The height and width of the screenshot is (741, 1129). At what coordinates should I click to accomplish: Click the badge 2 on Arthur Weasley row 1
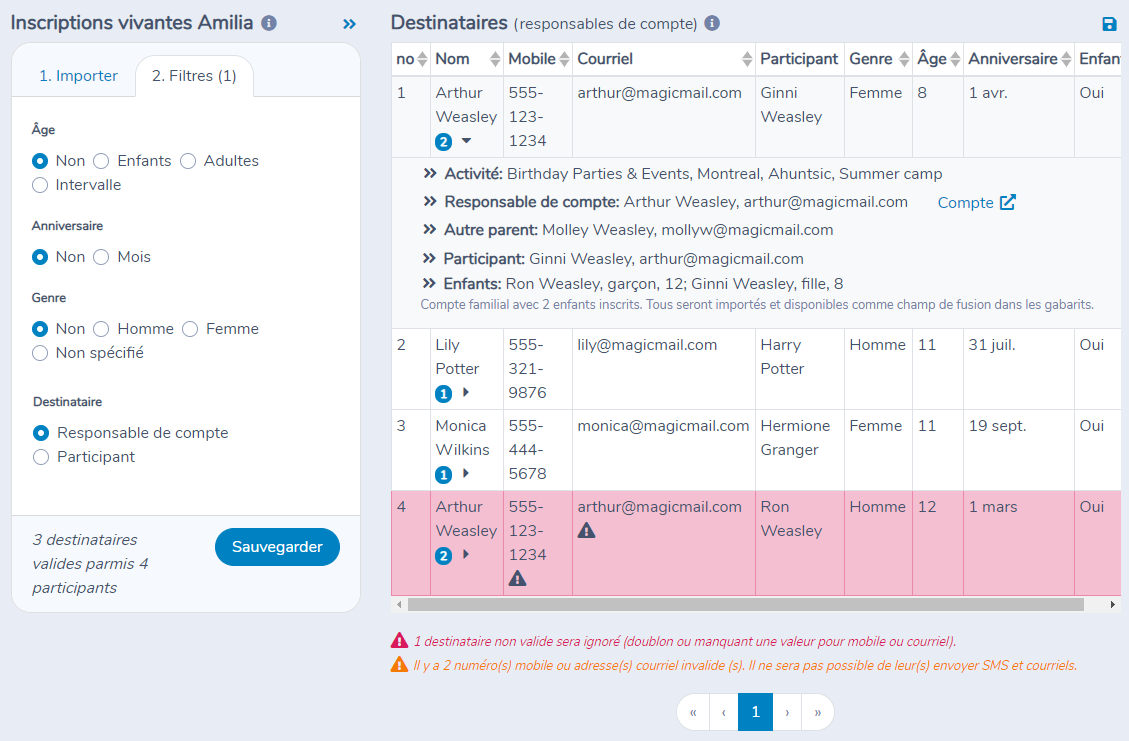coord(444,142)
